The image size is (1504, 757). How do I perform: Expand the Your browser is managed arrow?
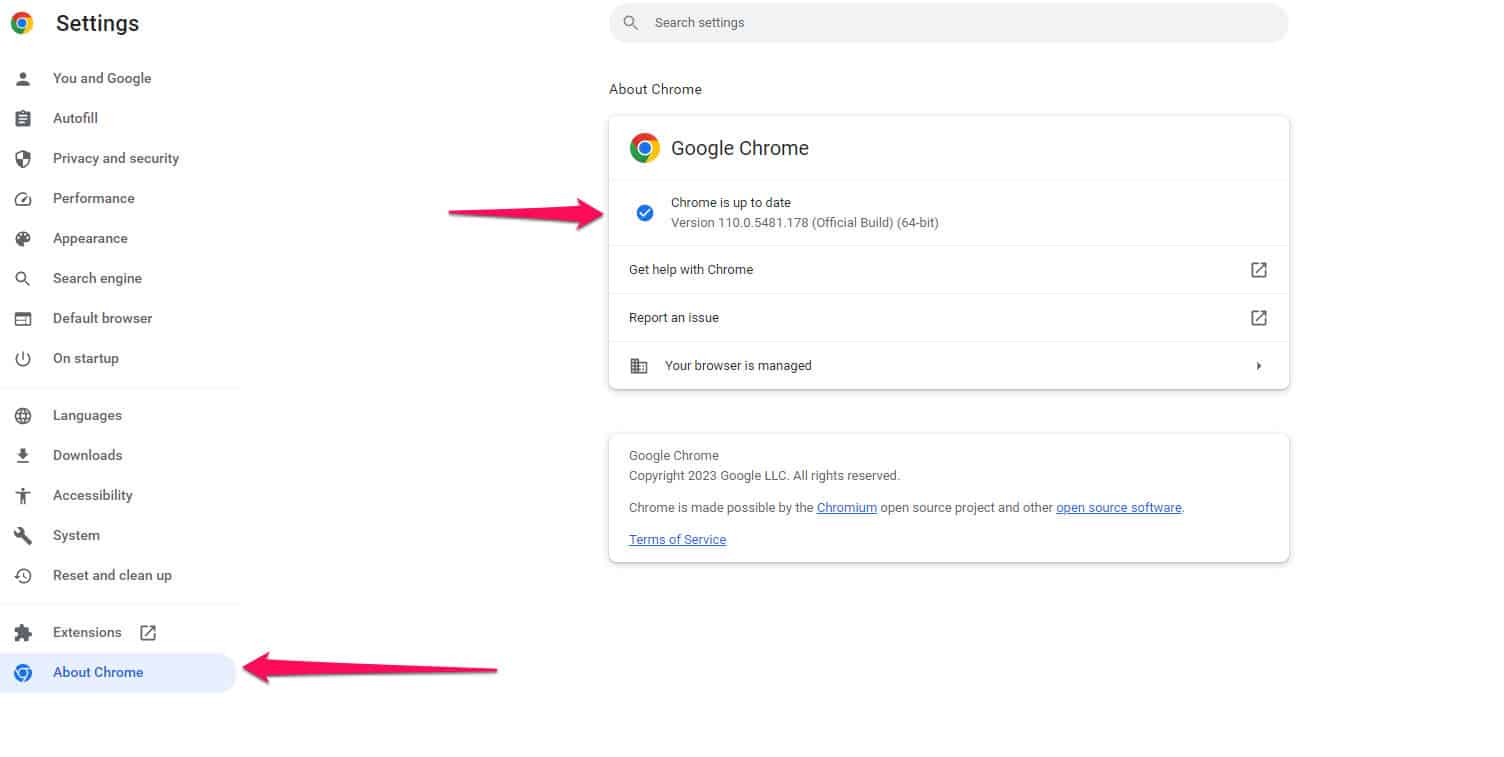click(1258, 366)
